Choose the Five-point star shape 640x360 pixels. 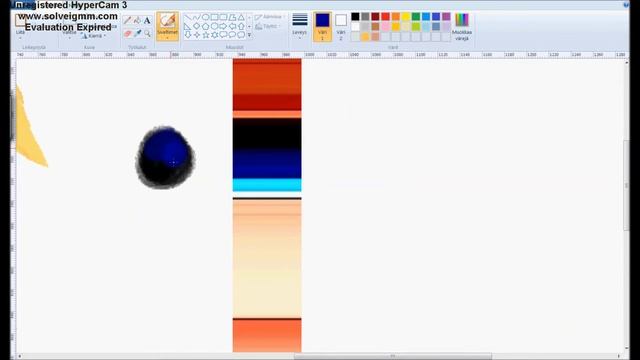(206, 35)
